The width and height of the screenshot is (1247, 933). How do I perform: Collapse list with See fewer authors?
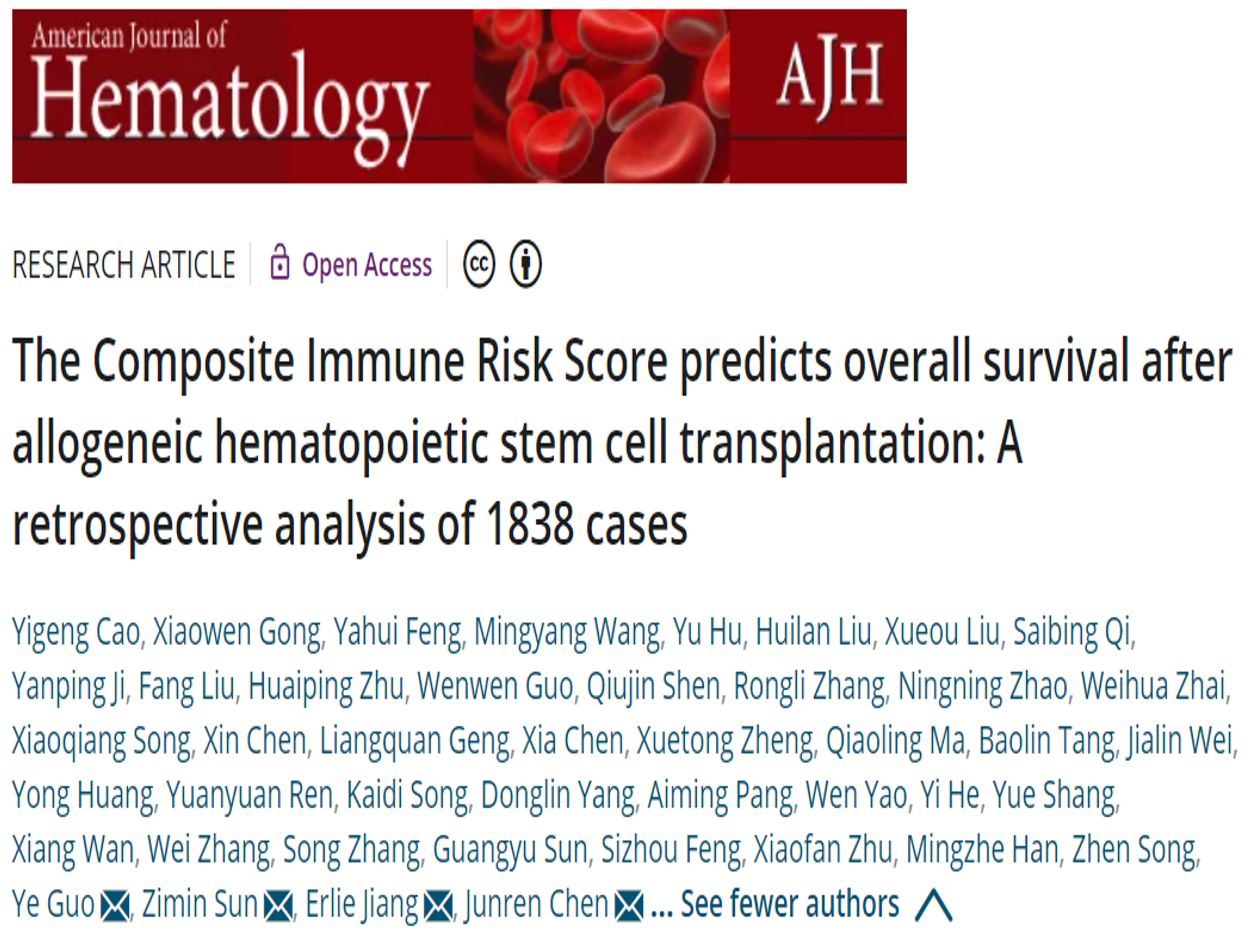pyautogui.click(x=790, y=905)
